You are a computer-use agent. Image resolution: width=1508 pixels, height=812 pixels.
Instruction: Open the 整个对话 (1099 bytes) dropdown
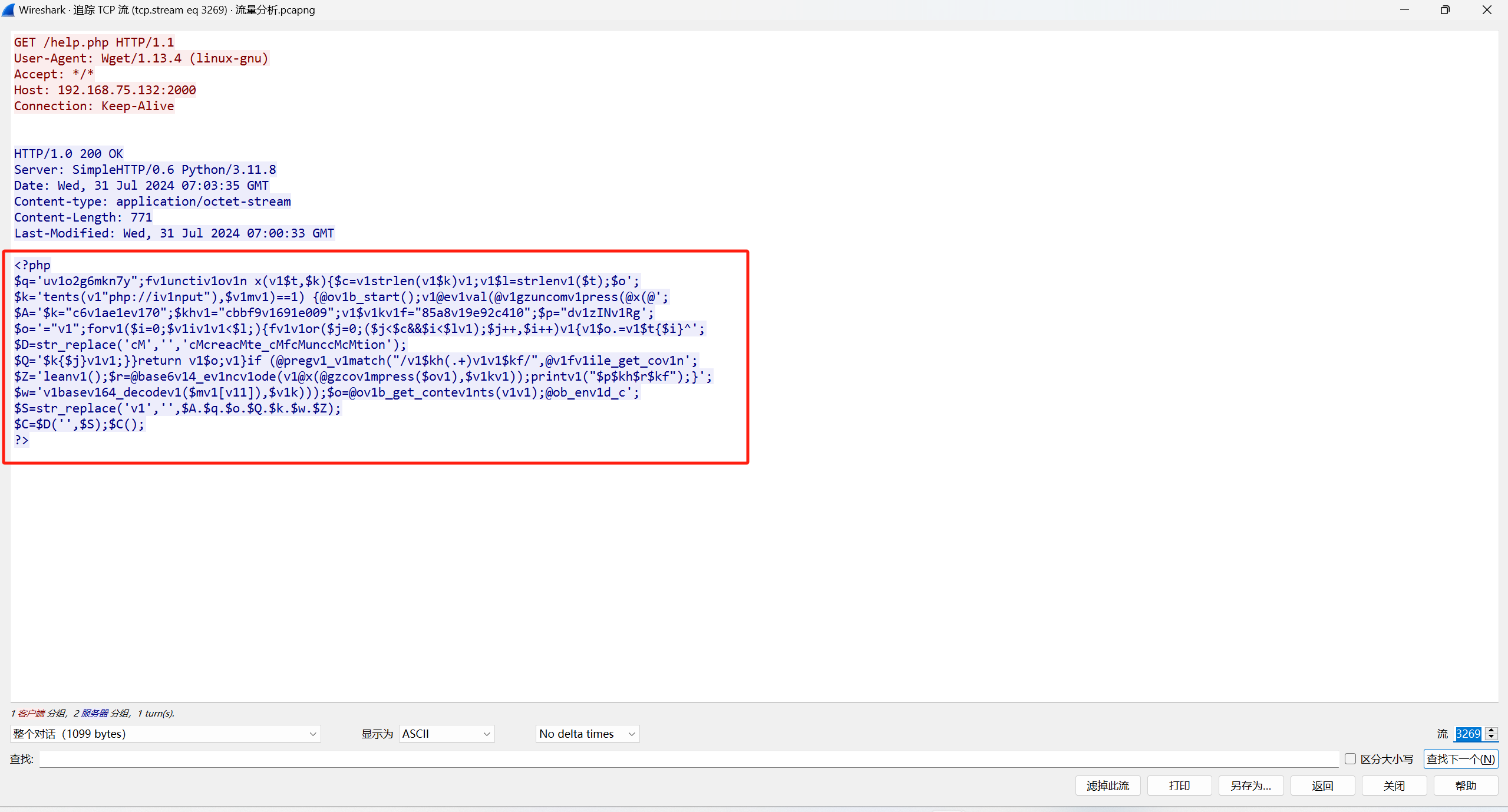pos(165,734)
